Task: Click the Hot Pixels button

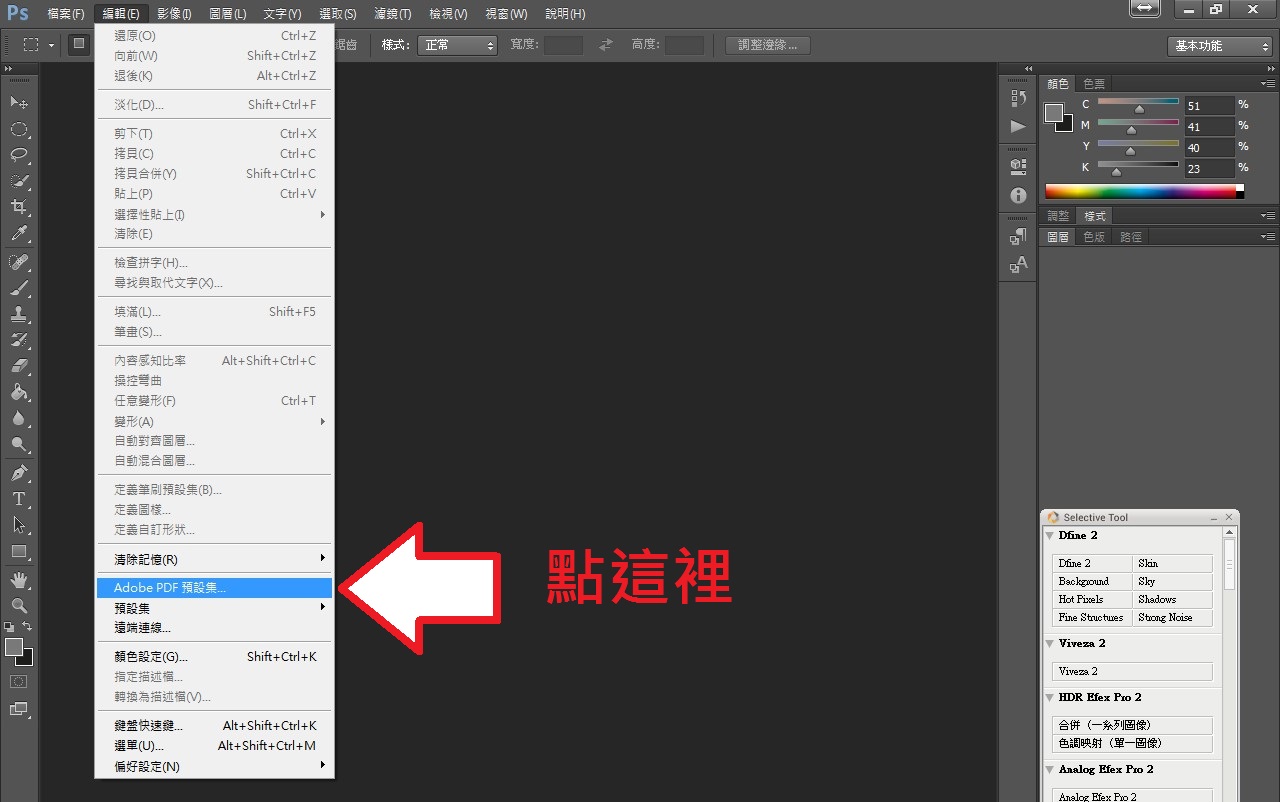Action: click(1092, 600)
